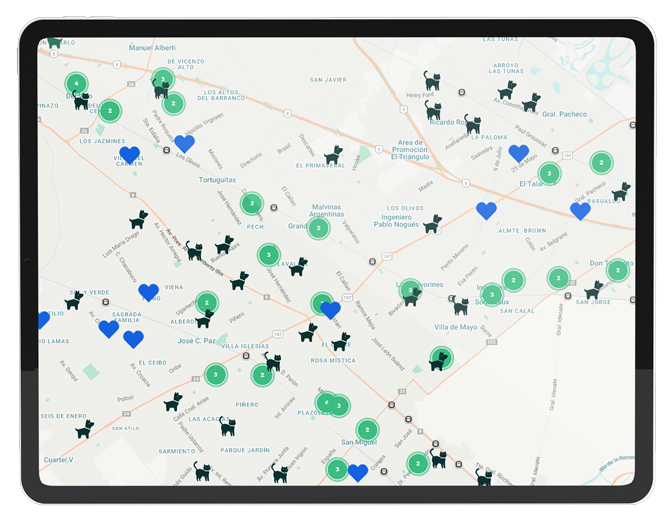Expand the 2 cluster above Gral. Pacheco road

(601, 162)
